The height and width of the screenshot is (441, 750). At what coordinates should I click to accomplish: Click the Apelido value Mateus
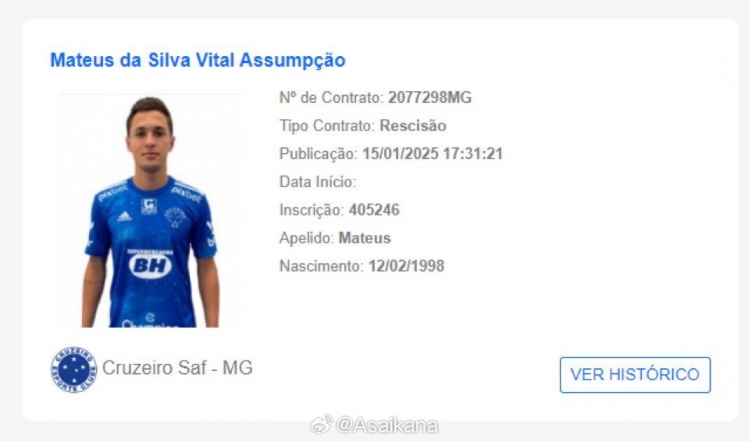click(x=364, y=238)
